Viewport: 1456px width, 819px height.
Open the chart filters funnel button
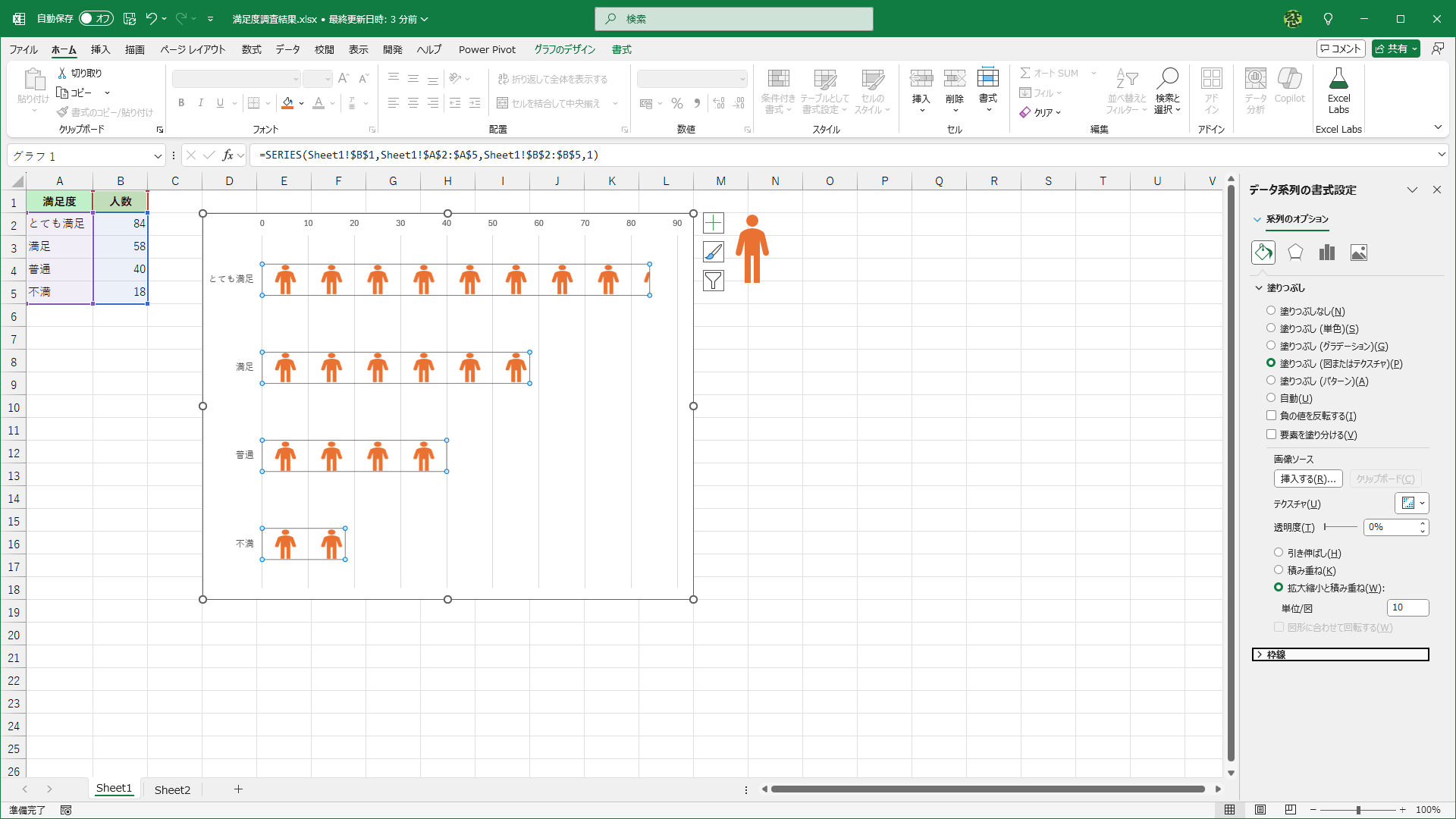click(713, 281)
